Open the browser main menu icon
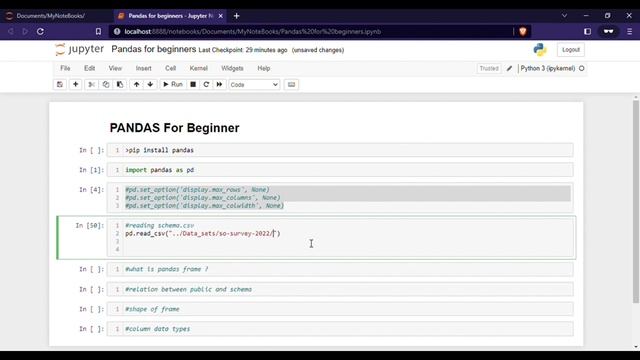The width and height of the screenshot is (640, 360). coord(630,31)
